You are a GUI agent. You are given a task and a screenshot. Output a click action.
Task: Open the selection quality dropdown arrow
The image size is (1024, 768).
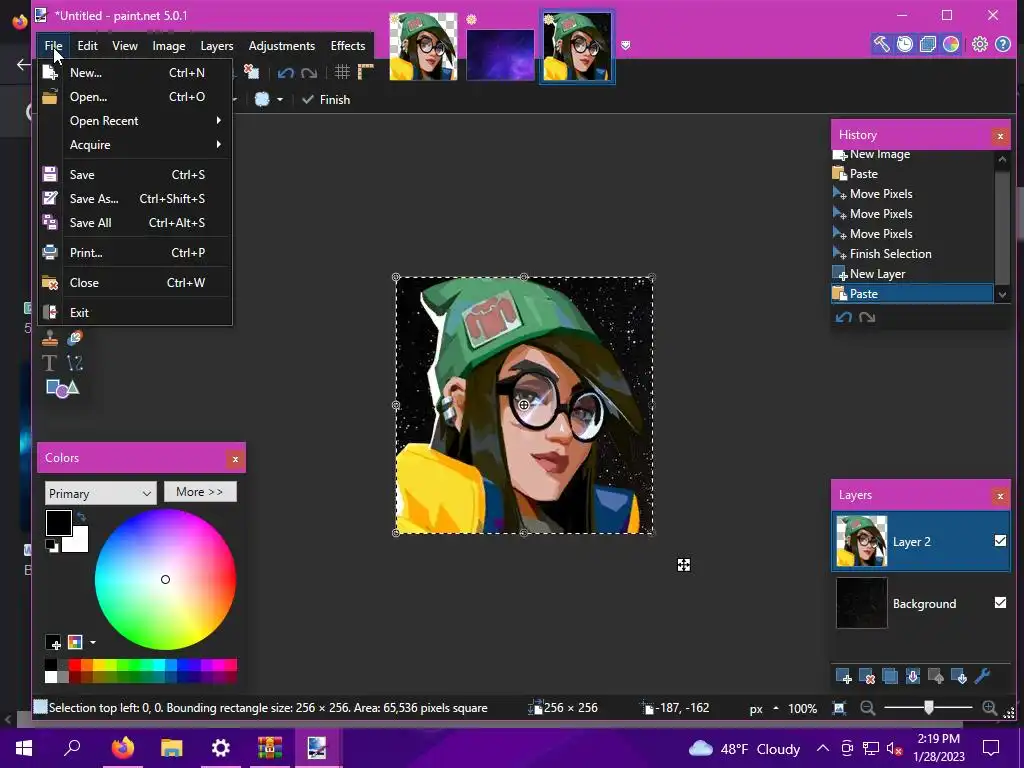(280, 100)
